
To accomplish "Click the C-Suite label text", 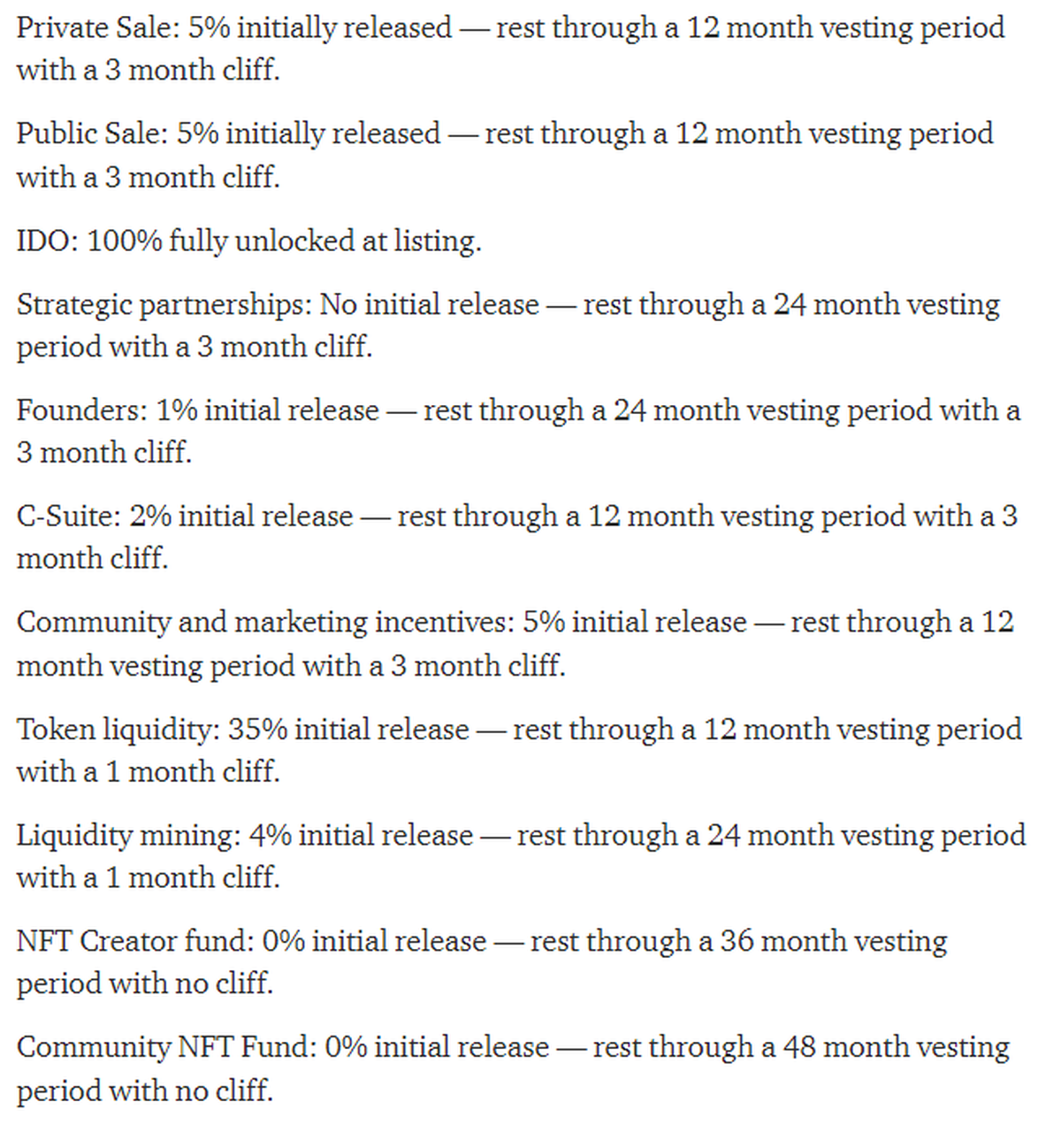I will 68,517.
